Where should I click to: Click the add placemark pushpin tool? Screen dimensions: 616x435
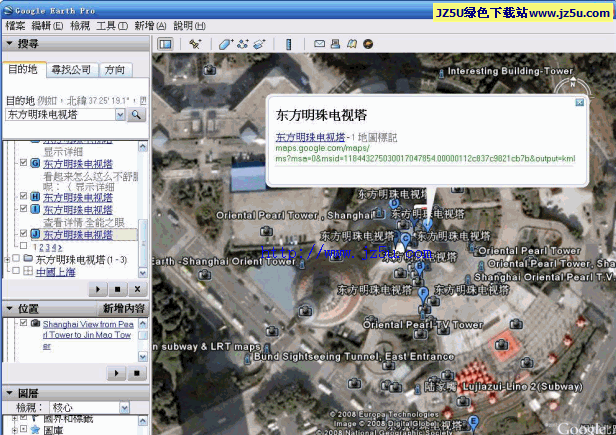pos(195,44)
